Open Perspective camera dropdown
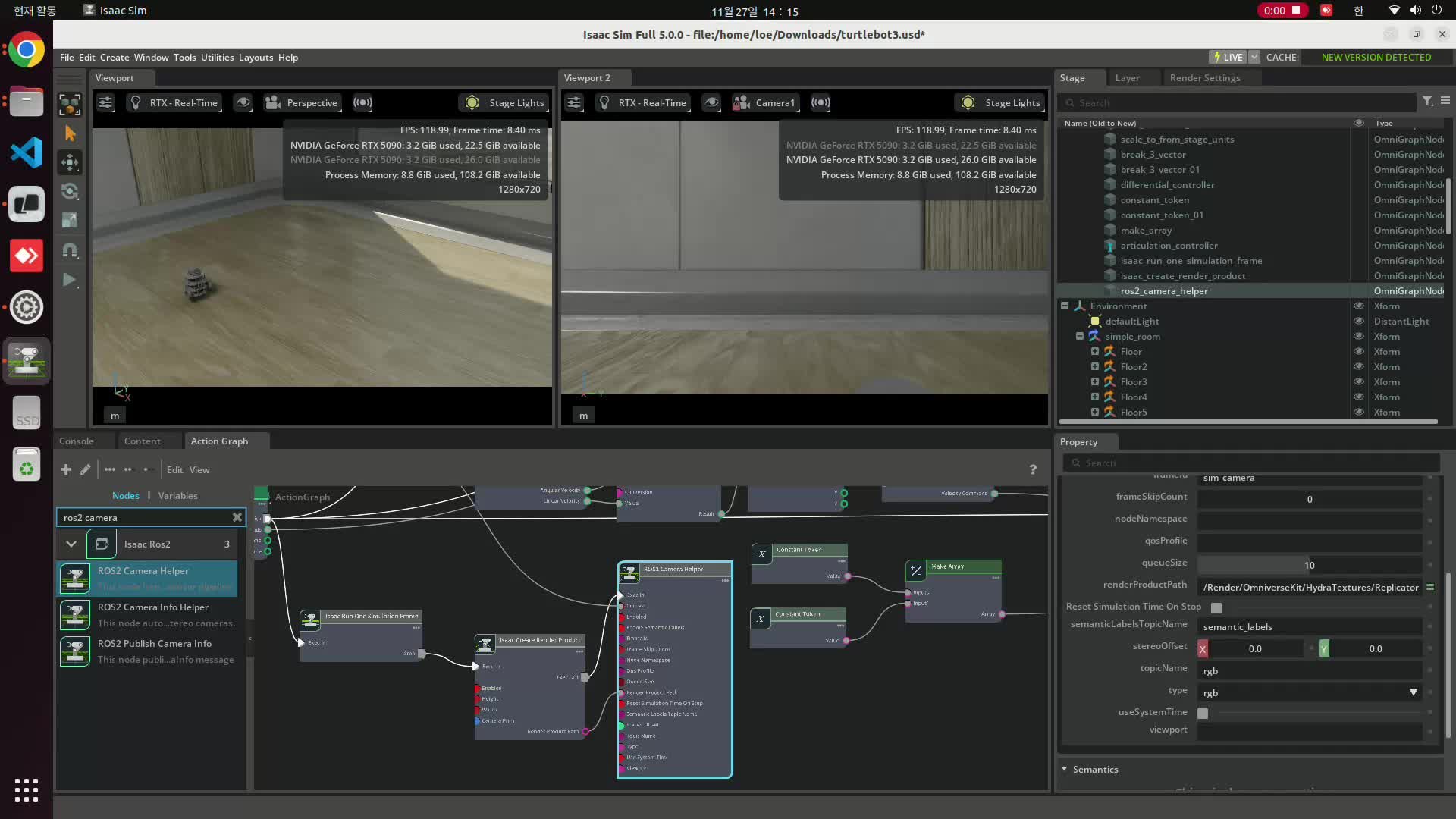1456x819 pixels. (302, 102)
